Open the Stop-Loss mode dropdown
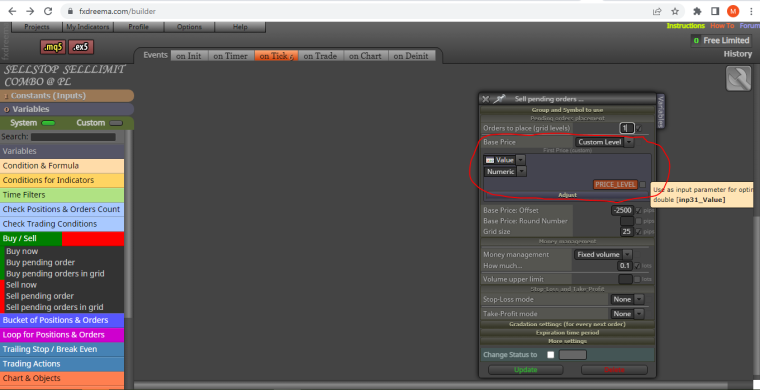This screenshot has width=760, height=390. [x=627, y=299]
